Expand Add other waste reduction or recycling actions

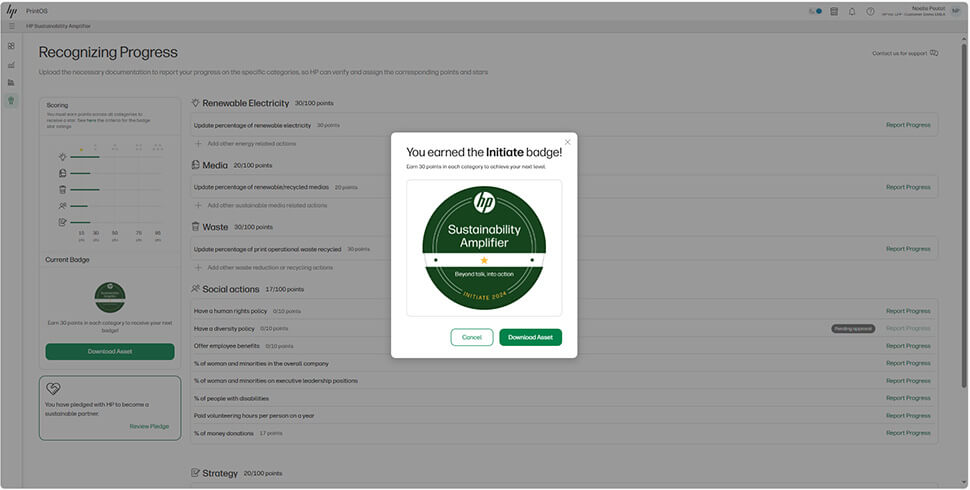tap(264, 268)
